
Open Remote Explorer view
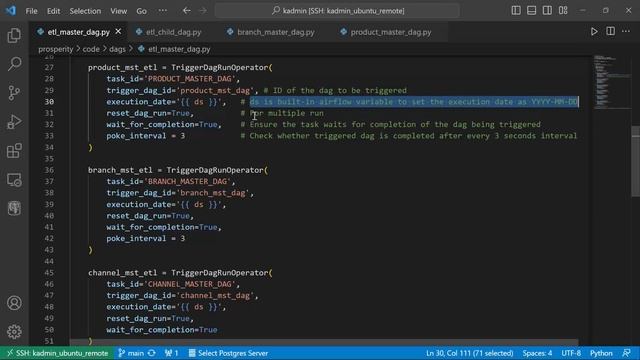tap(14, 180)
